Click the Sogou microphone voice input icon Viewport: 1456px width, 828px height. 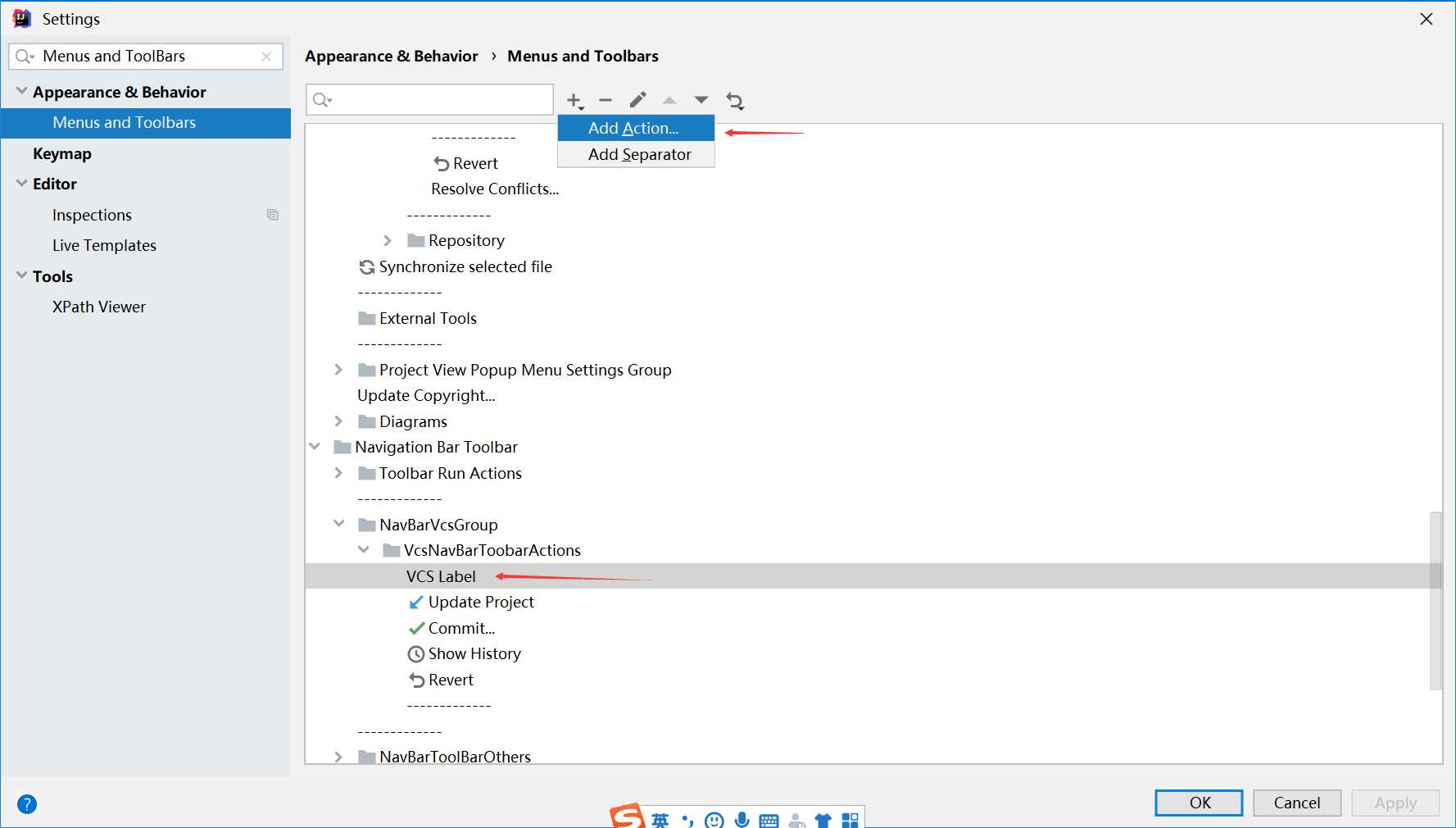(742, 819)
